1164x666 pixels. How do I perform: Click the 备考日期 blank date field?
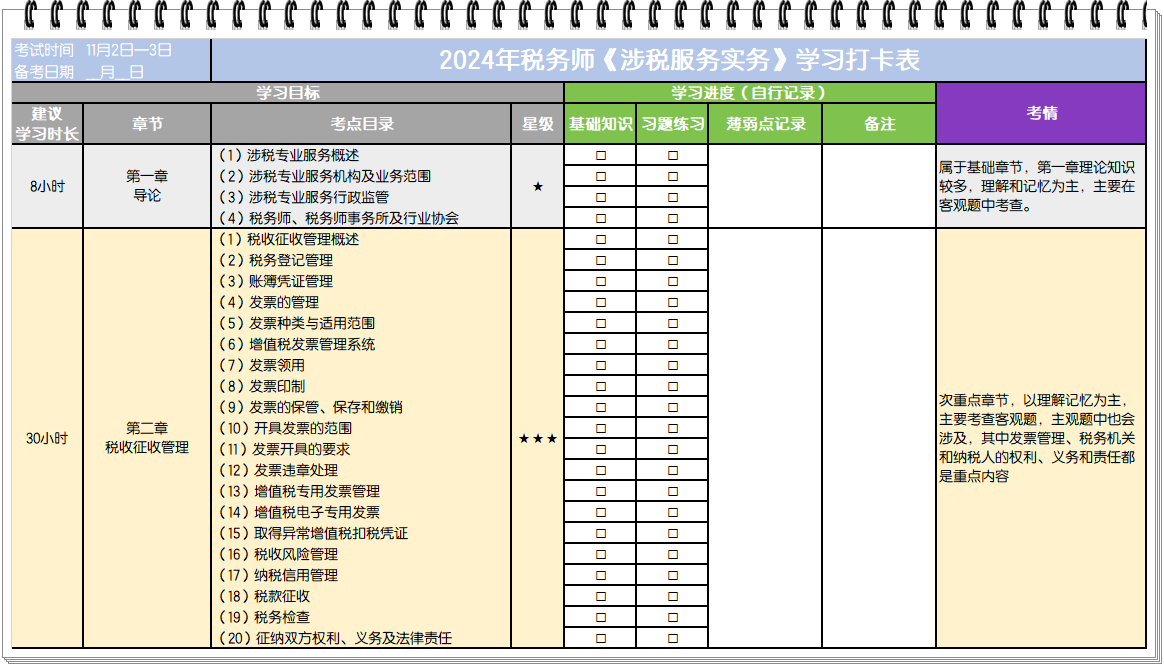click(115, 72)
